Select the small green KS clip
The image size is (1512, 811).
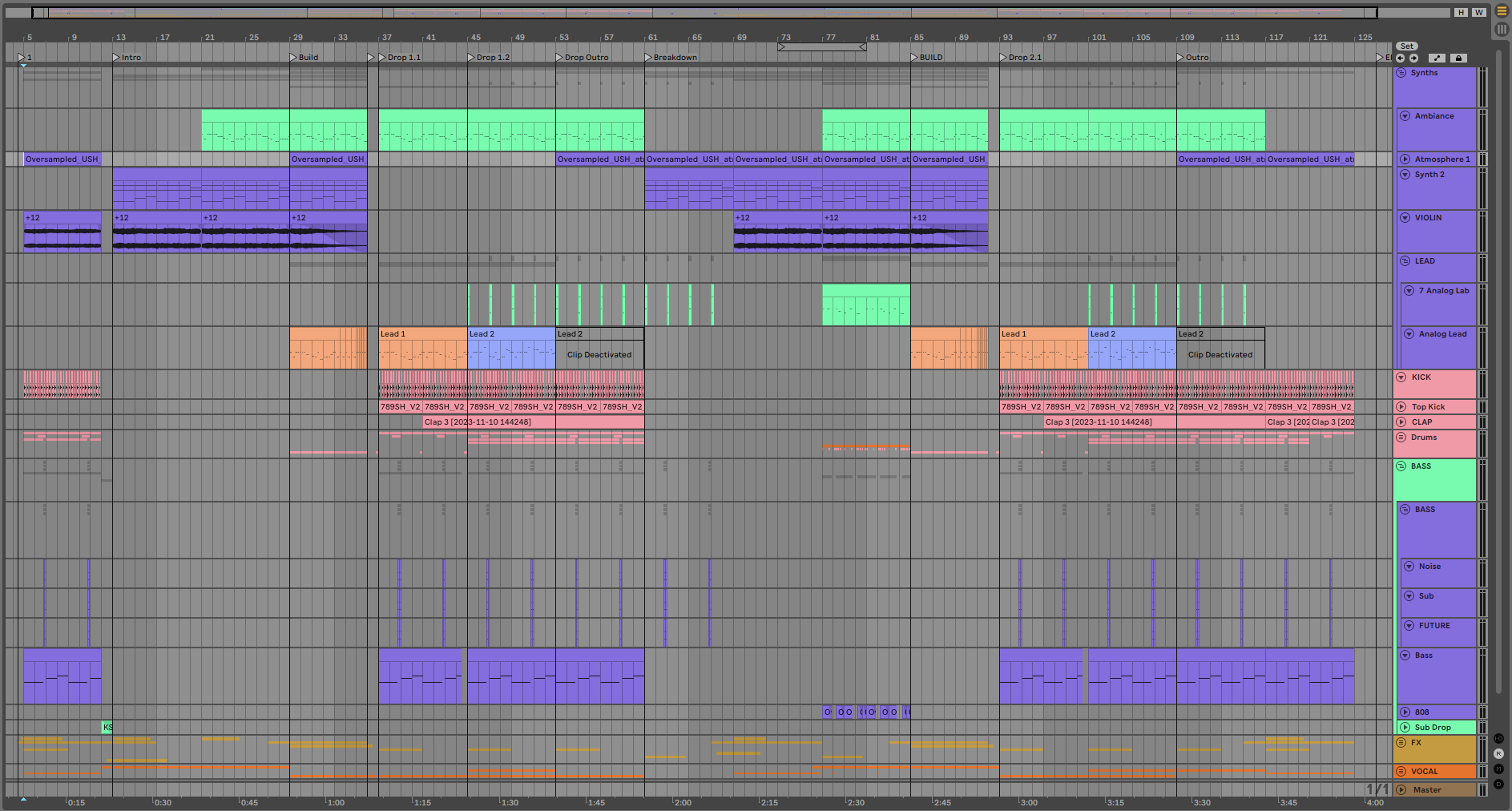107,728
